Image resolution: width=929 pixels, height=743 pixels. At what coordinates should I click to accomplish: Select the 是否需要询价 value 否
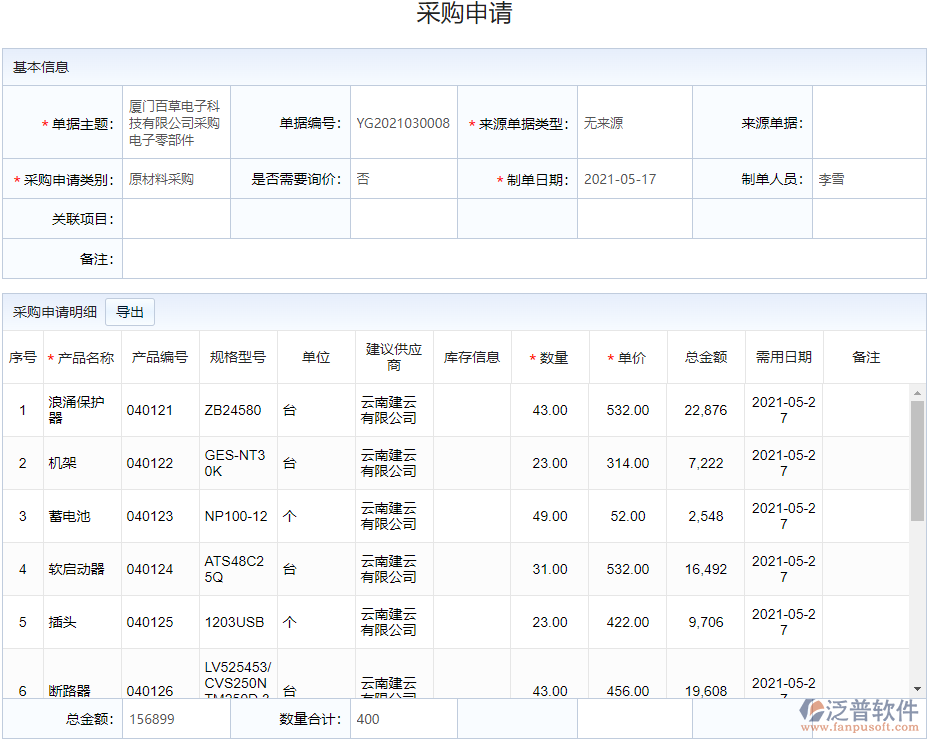coord(362,178)
